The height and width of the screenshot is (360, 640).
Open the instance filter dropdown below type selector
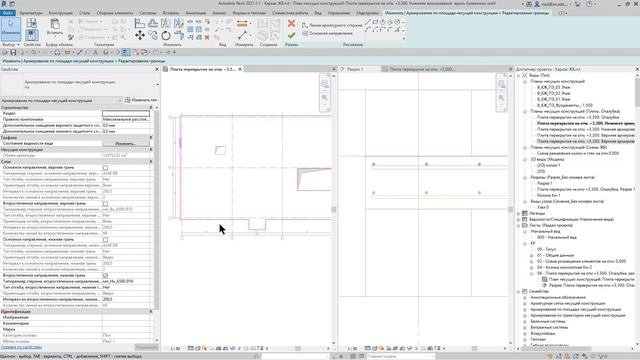click(x=120, y=100)
